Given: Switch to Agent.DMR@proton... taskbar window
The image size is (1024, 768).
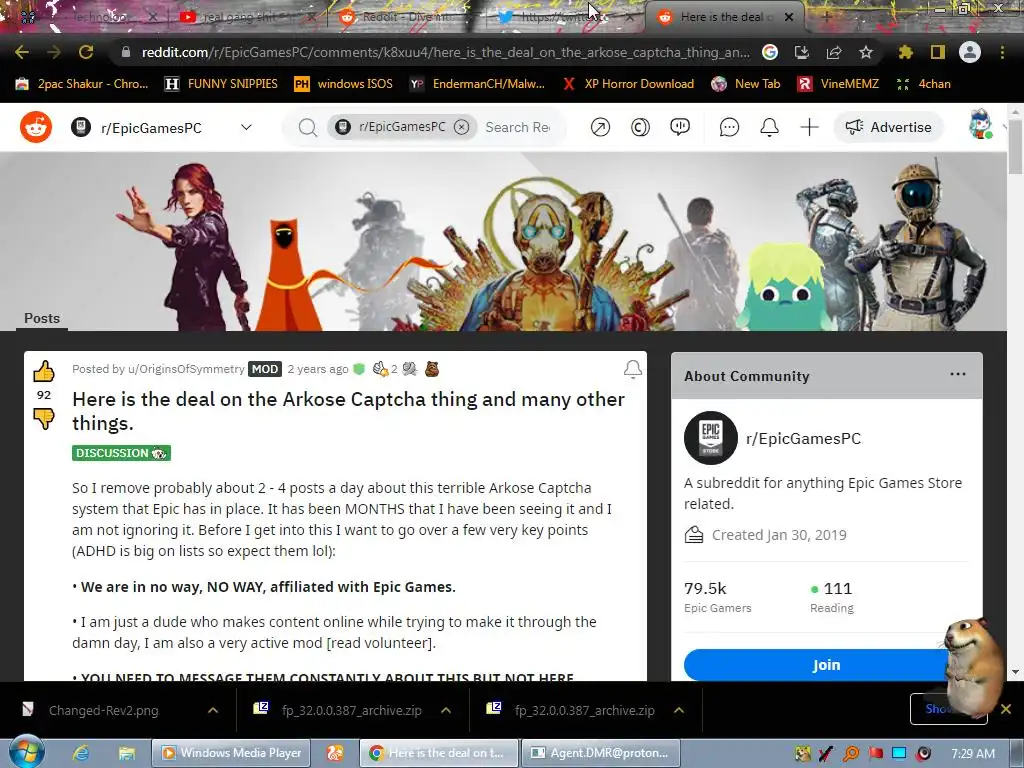Looking at the screenshot, I should (601, 753).
